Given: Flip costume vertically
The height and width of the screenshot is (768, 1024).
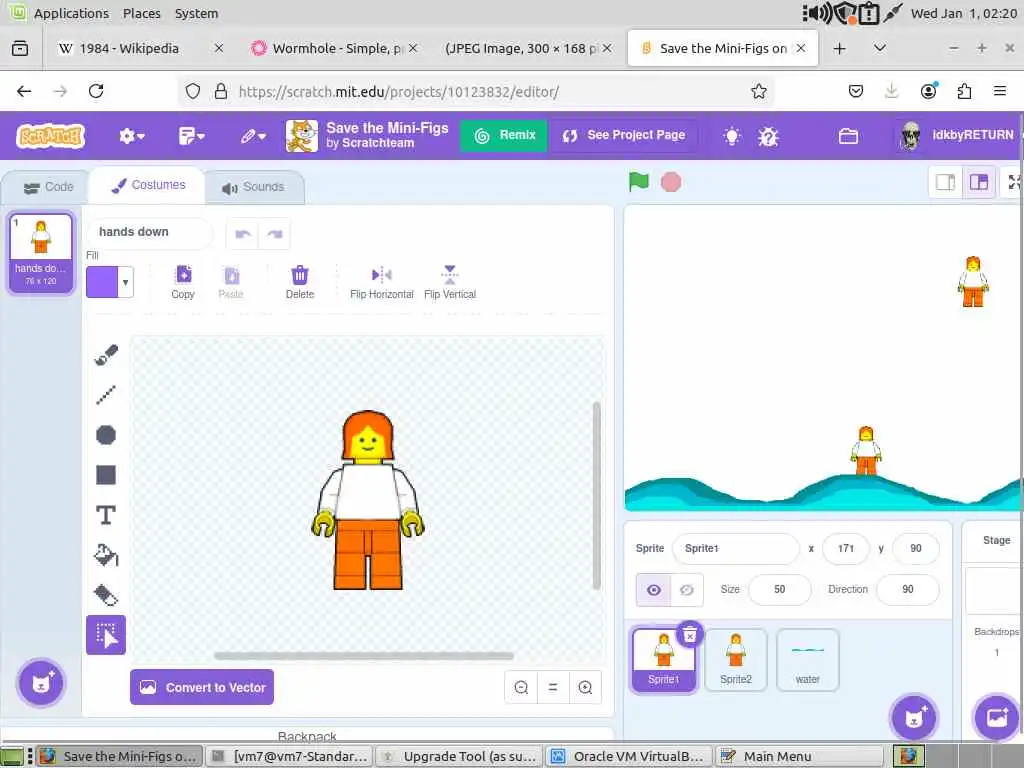Looking at the screenshot, I should point(450,282).
